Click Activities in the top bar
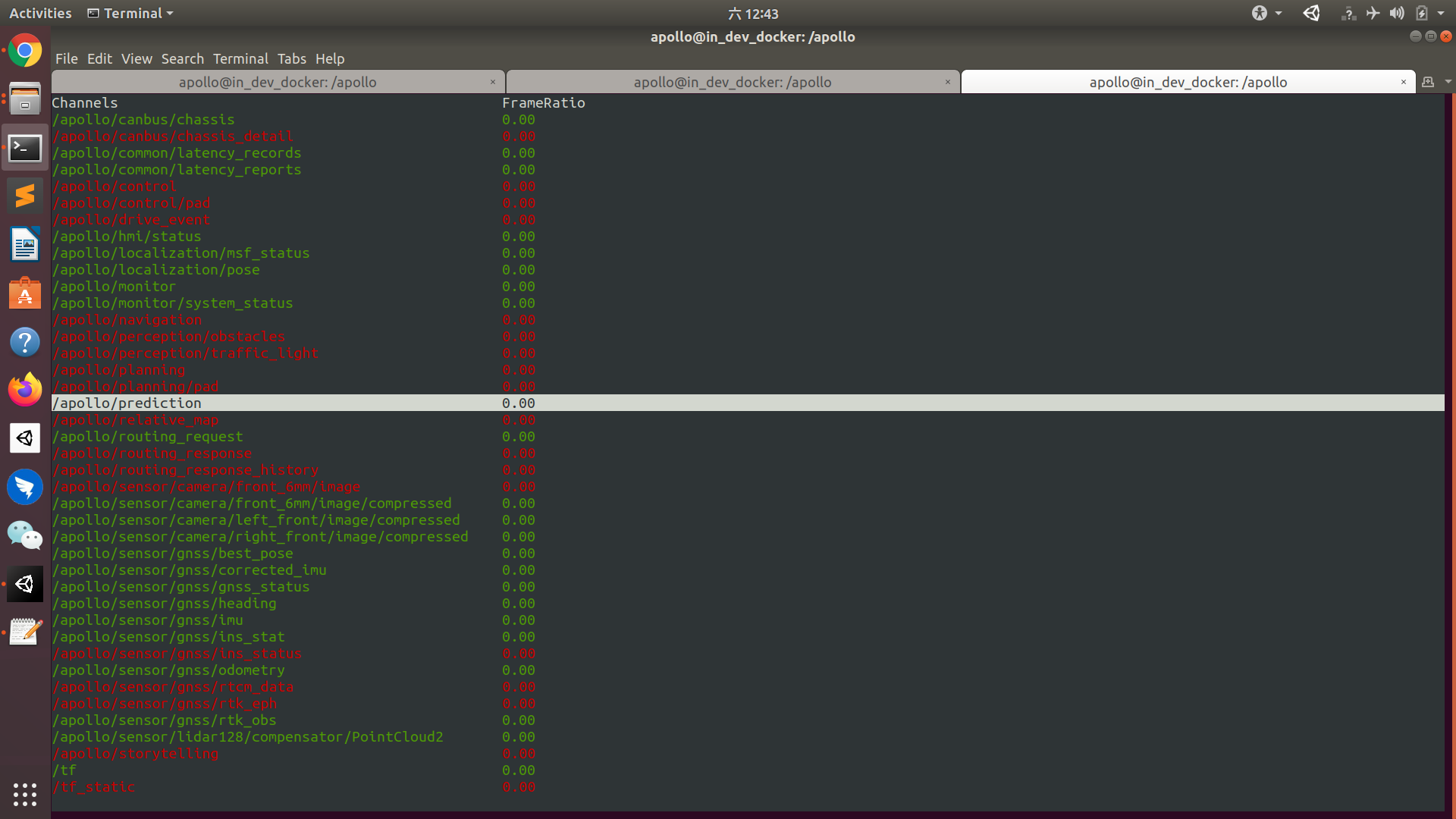The height and width of the screenshot is (819, 1456). click(40, 13)
